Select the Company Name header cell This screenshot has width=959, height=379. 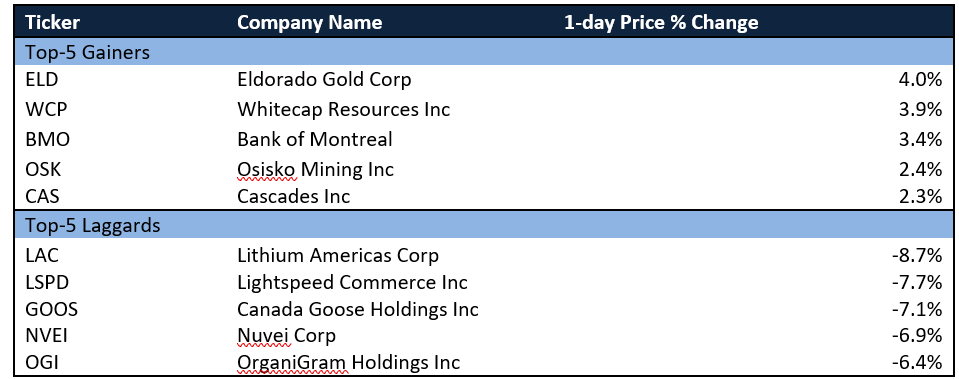pyautogui.click(x=309, y=23)
